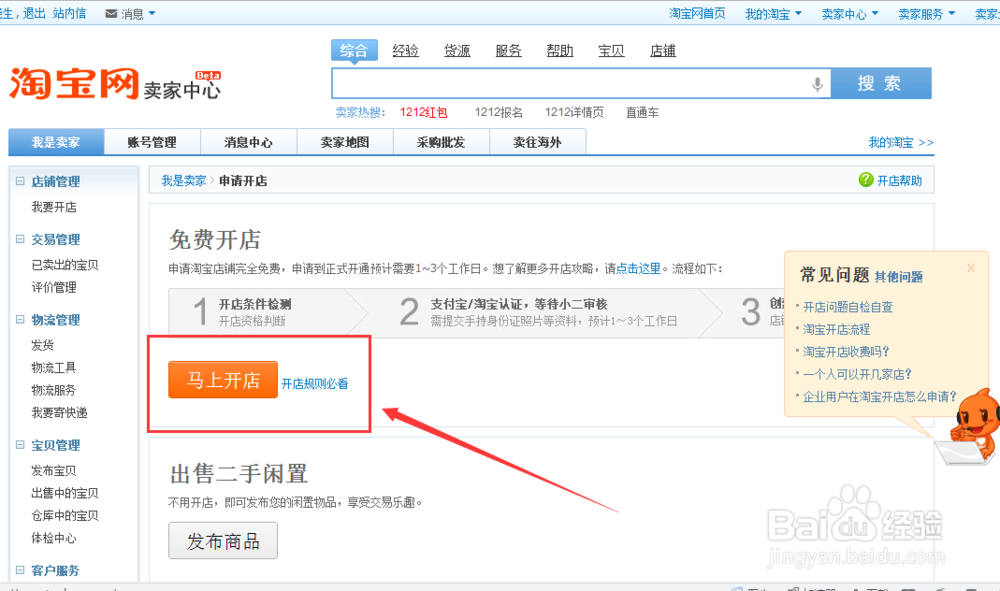1000x591 pixels.
Task: Open the 账号管理 navigation tab
Action: point(152,142)
